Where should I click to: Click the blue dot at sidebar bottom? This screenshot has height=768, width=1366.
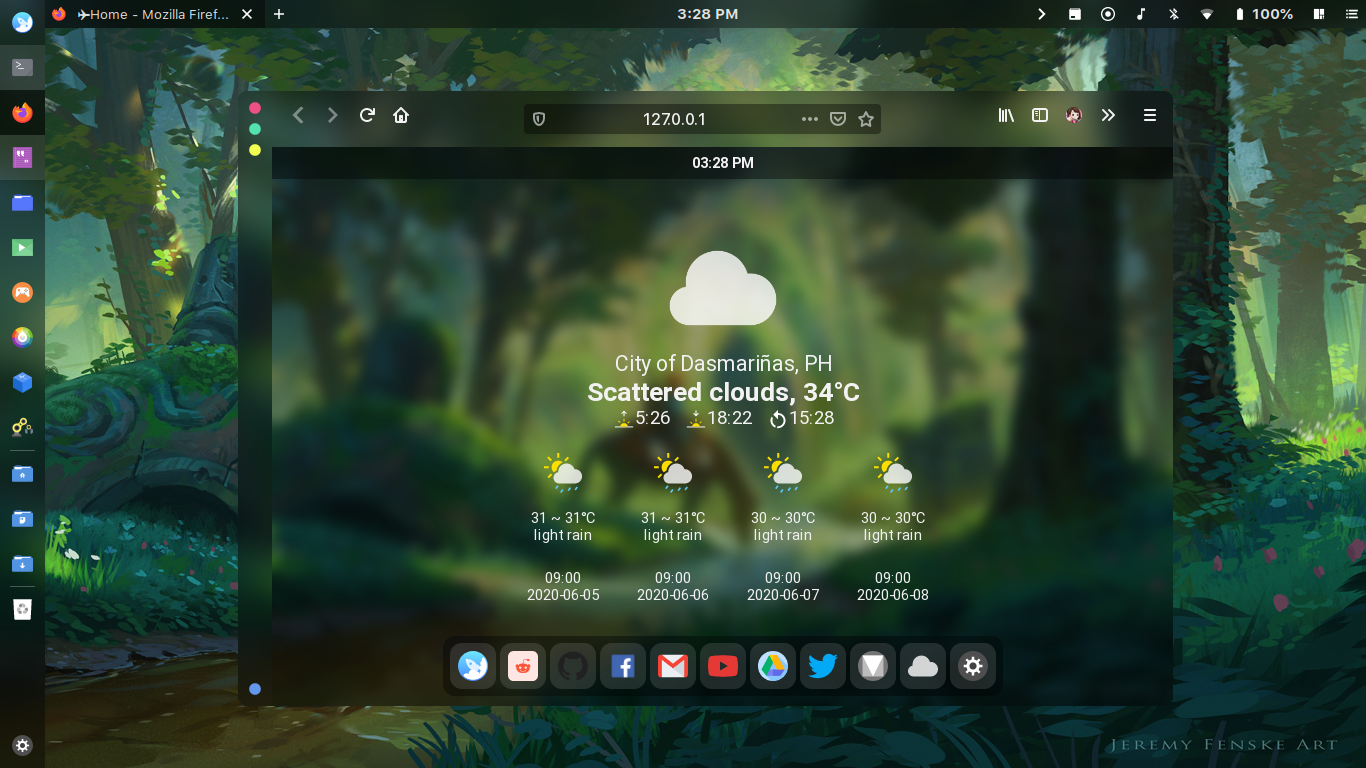255,689
